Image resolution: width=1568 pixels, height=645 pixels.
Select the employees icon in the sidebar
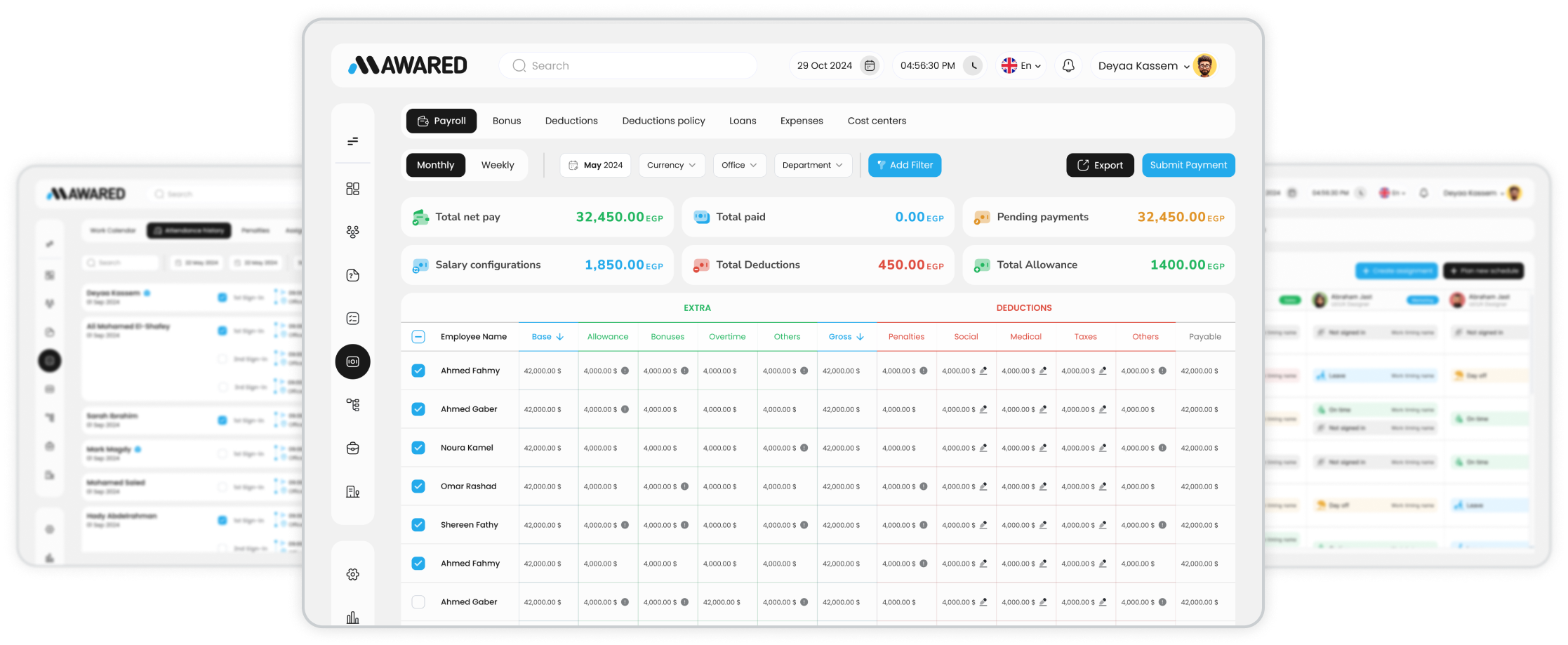point(352,232)
